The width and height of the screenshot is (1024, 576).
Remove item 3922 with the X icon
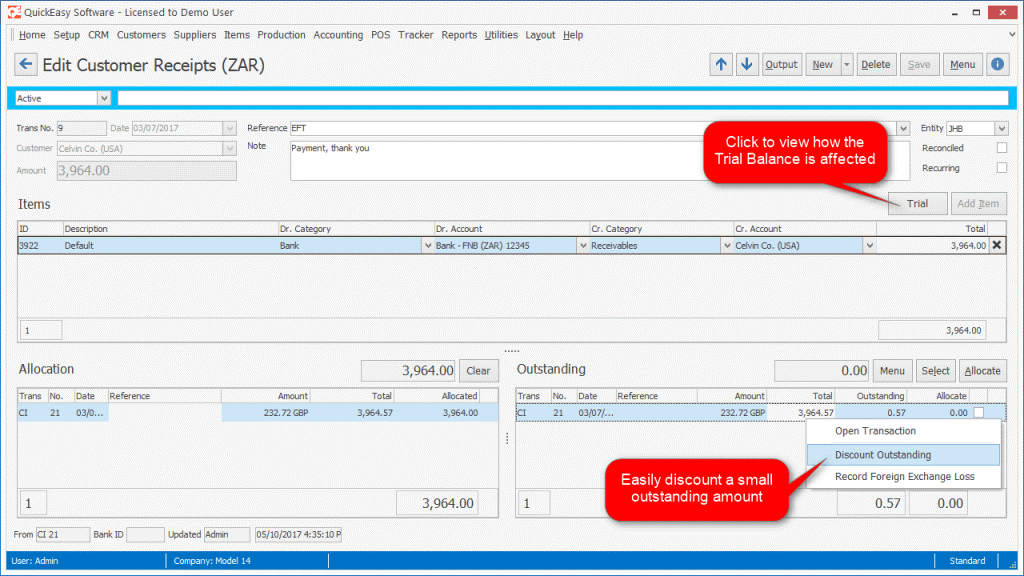pos(997,246)
